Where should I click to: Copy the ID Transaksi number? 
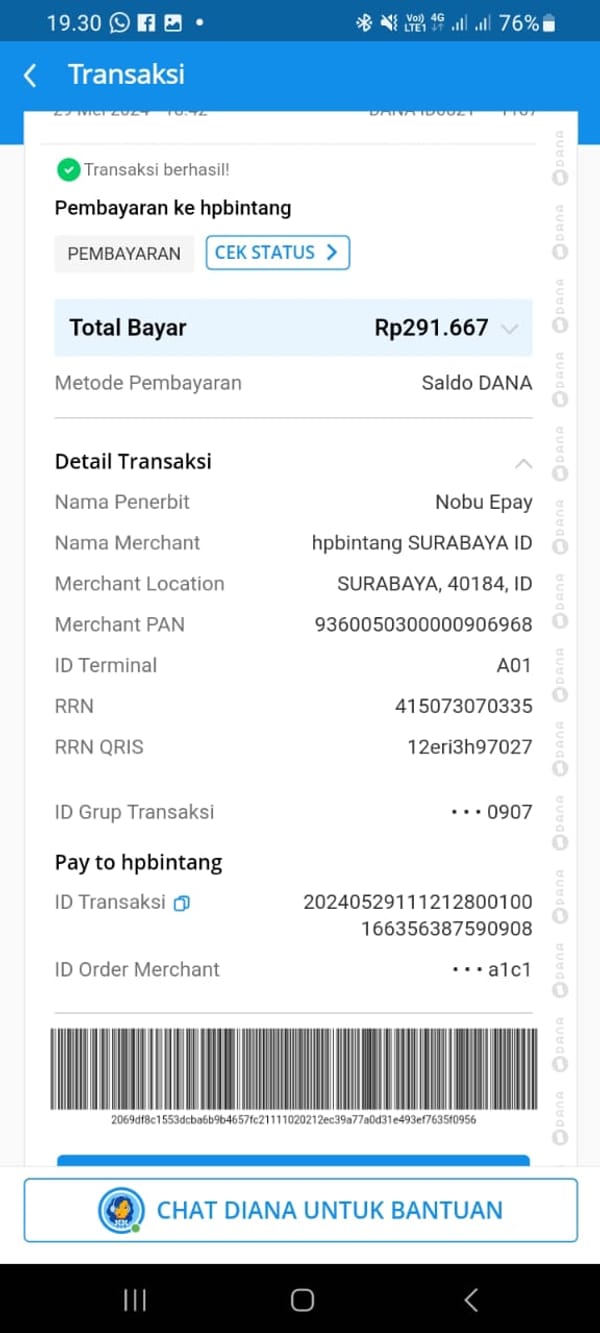(x=181, y=903)
